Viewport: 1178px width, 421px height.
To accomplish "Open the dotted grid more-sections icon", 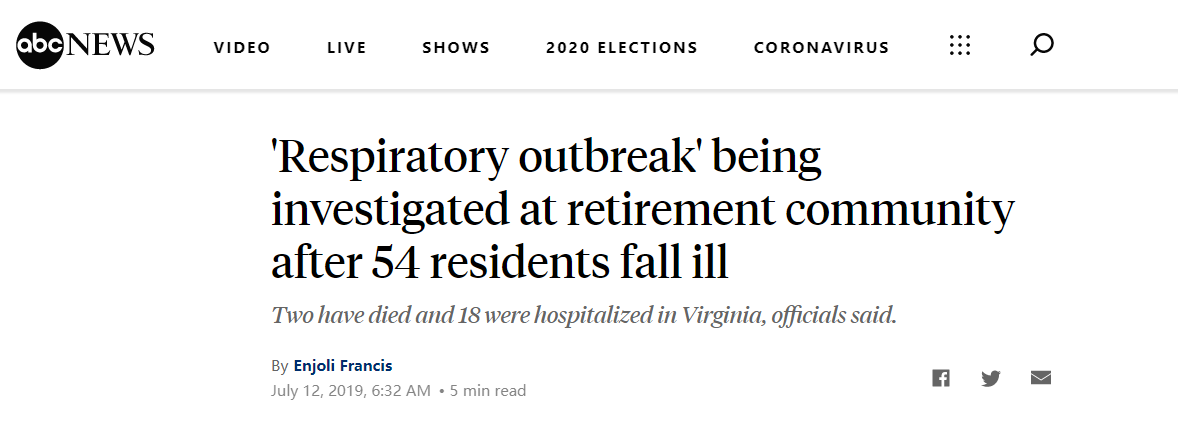I will (960, 45).
